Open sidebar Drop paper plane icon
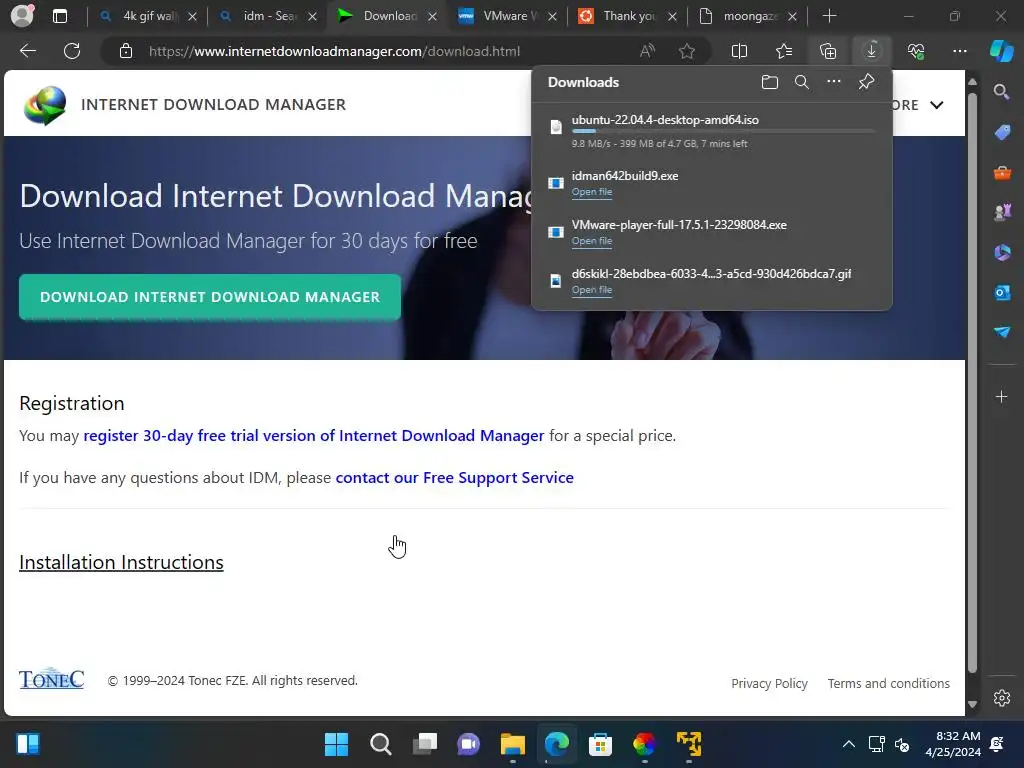 pyautogui.click(x=1002, y=332)
